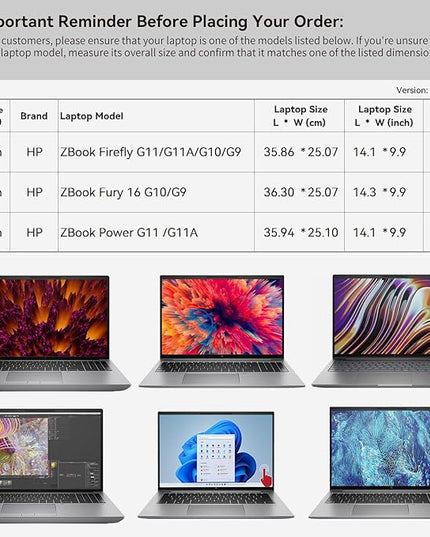Click the 35.94 * 25.10 cm size cell
The height and width of the screenshot is (537, 430).
click(300, 232)
